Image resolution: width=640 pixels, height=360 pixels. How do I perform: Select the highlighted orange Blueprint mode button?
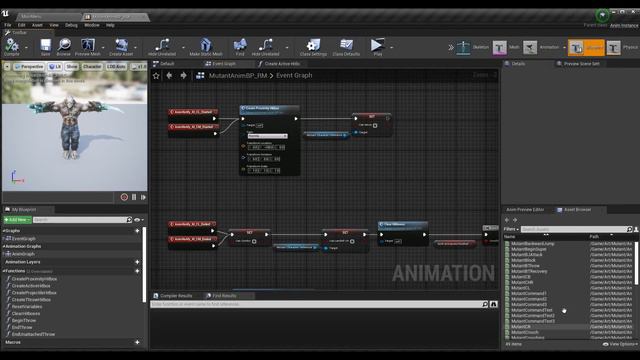click(x=586, y=47)
